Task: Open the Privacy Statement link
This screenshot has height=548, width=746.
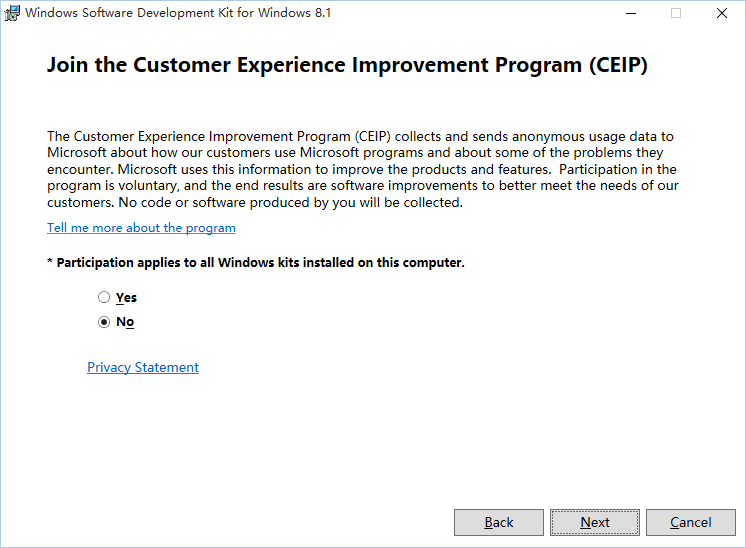Action: tap(143, 367)
